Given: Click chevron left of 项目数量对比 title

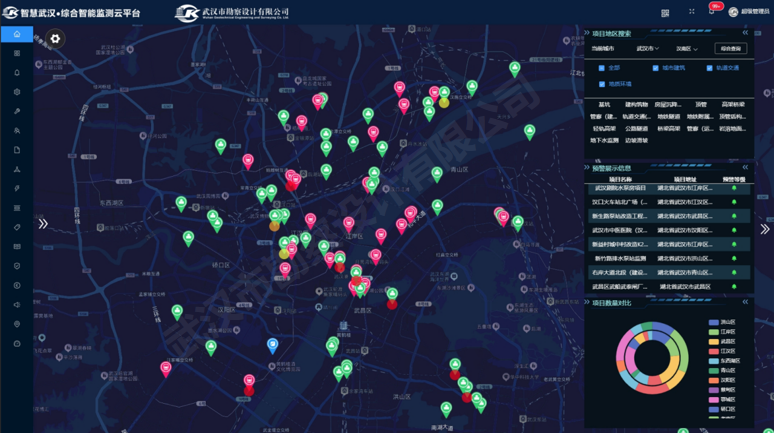Looking at the screenshot, I should point(587,302).
